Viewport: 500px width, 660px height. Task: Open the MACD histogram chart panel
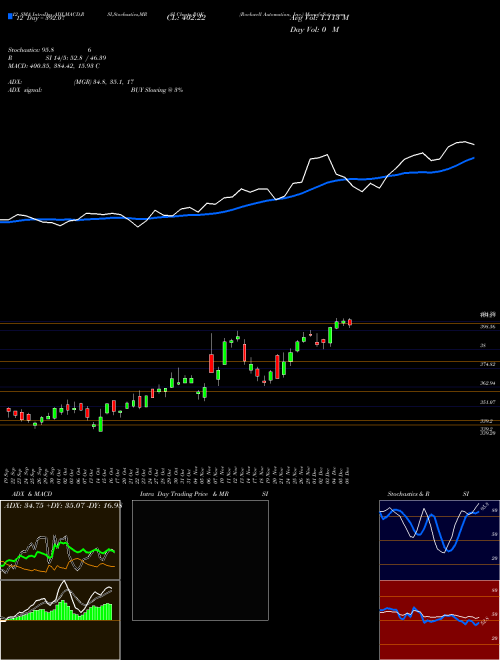pos(60,620)
